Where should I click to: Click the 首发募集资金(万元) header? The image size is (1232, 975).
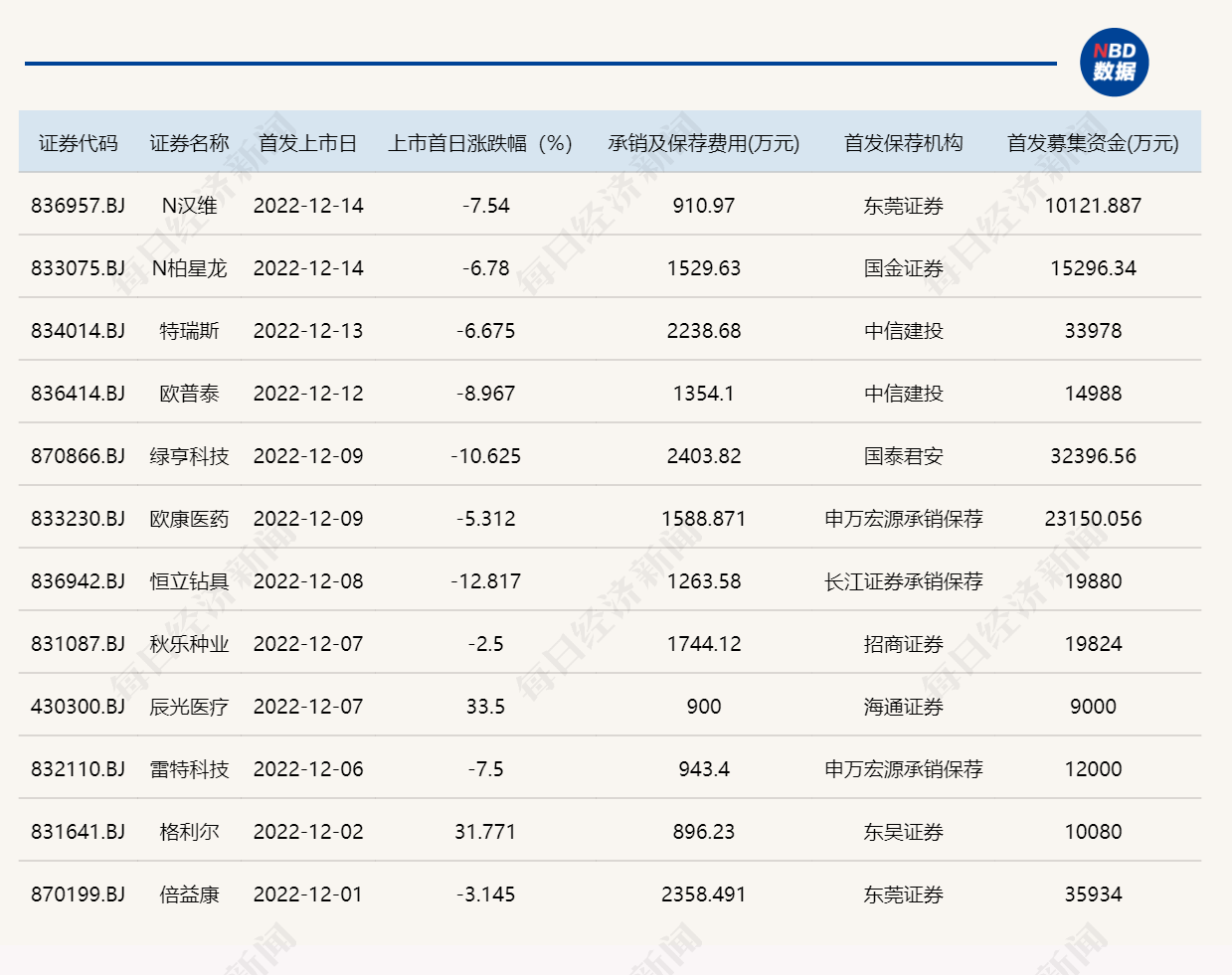(x=1093, y=143)
